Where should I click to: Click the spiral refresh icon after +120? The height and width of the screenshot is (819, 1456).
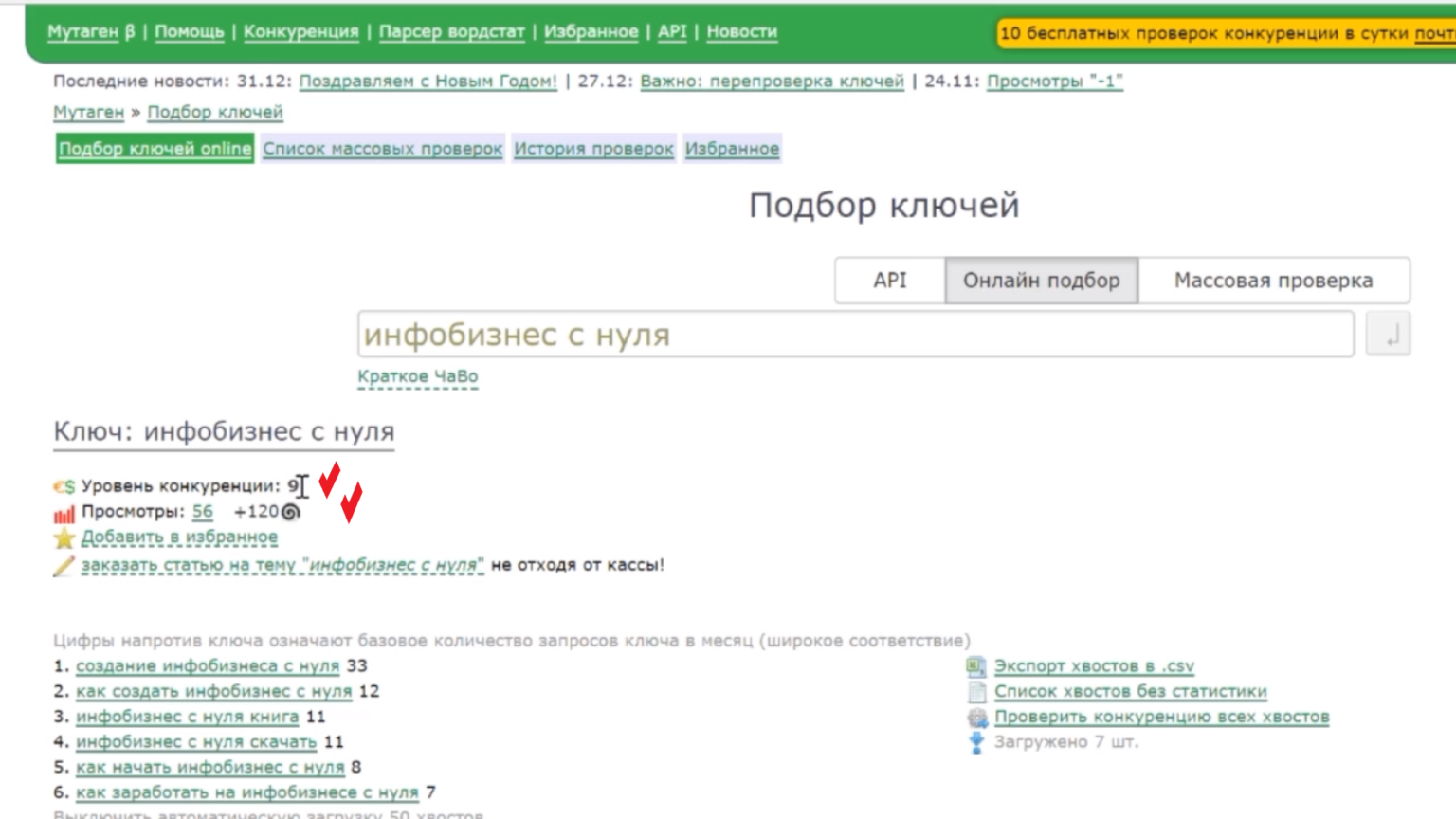291,512
